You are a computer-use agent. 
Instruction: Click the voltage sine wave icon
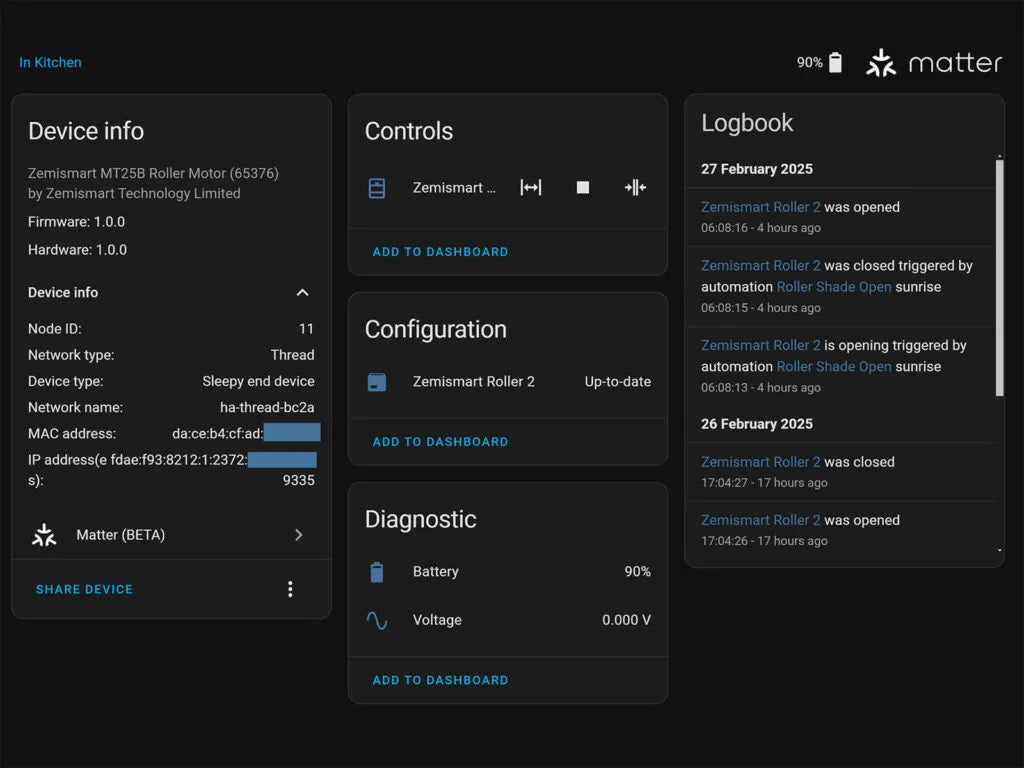[377, 620]
